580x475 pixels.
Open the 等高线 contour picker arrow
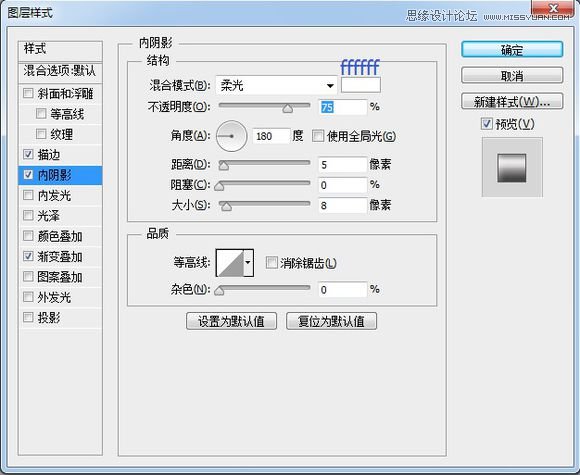248,263
